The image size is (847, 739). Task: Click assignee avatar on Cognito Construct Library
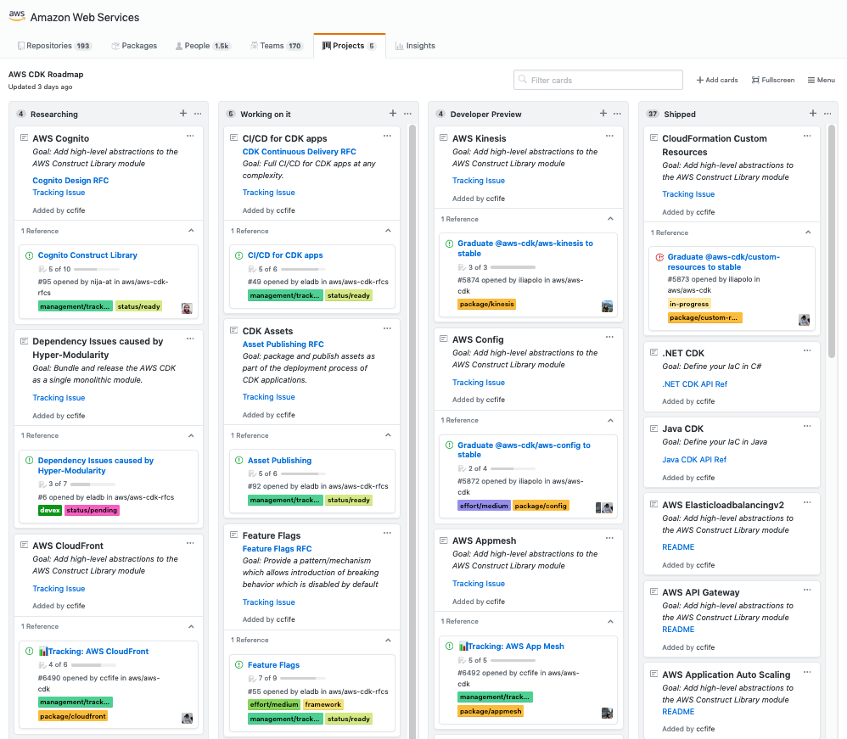tap(187, 308)
